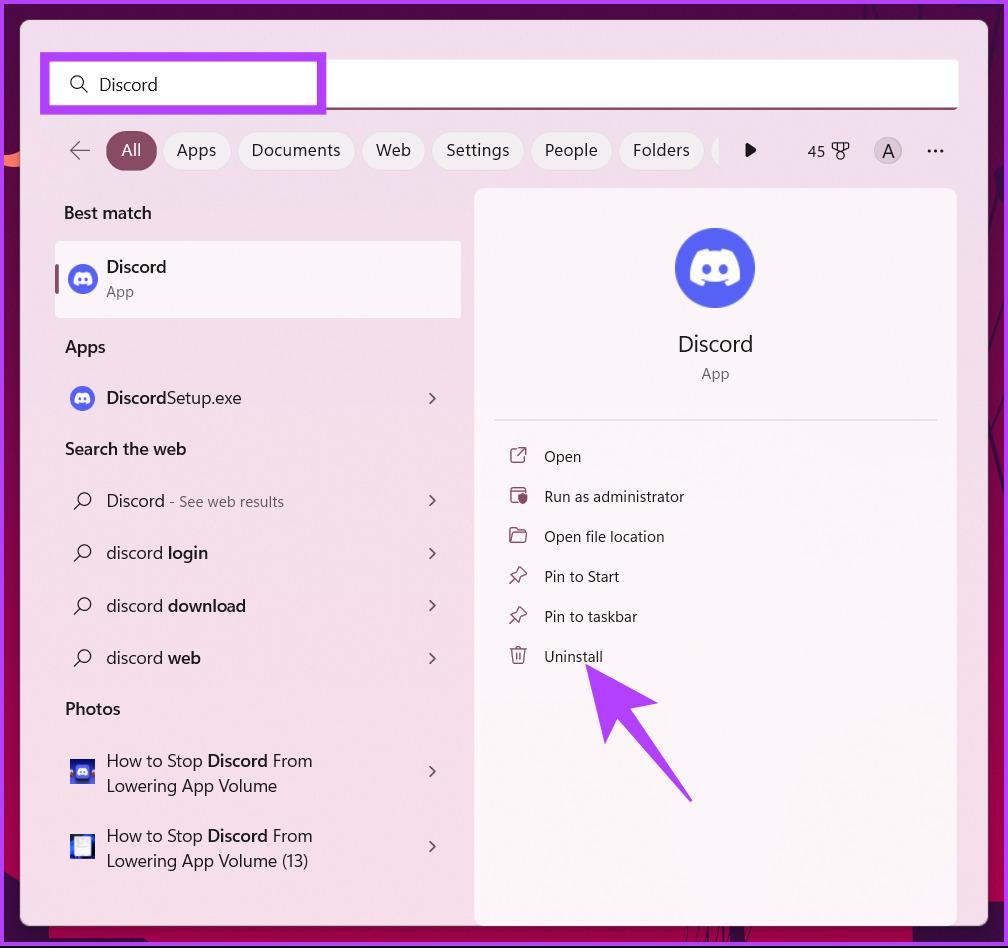Screen dimensions: 1008x948
Task: Click Uninstall for Discord
Action: tap(573, 656)
